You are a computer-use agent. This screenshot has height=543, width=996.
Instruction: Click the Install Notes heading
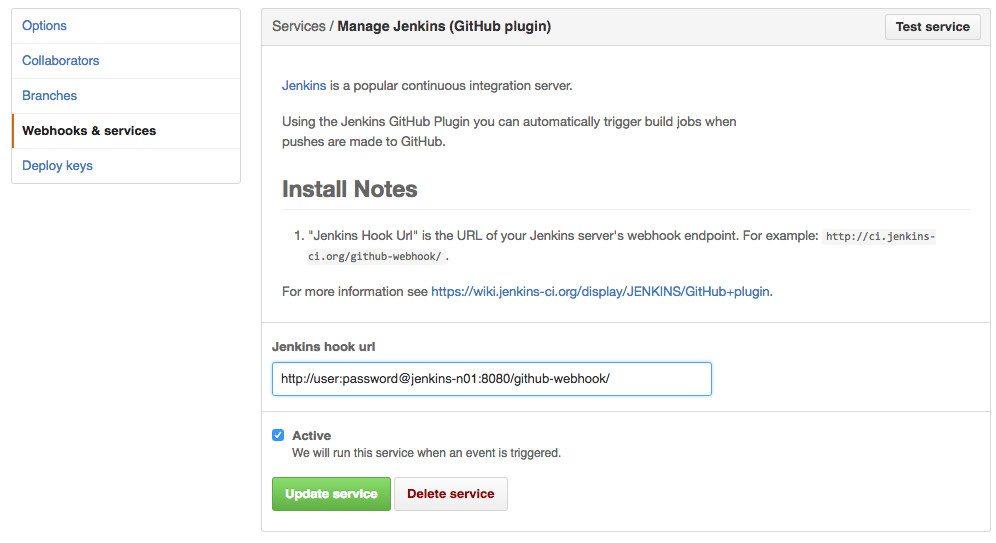click(x=349, y=189)
